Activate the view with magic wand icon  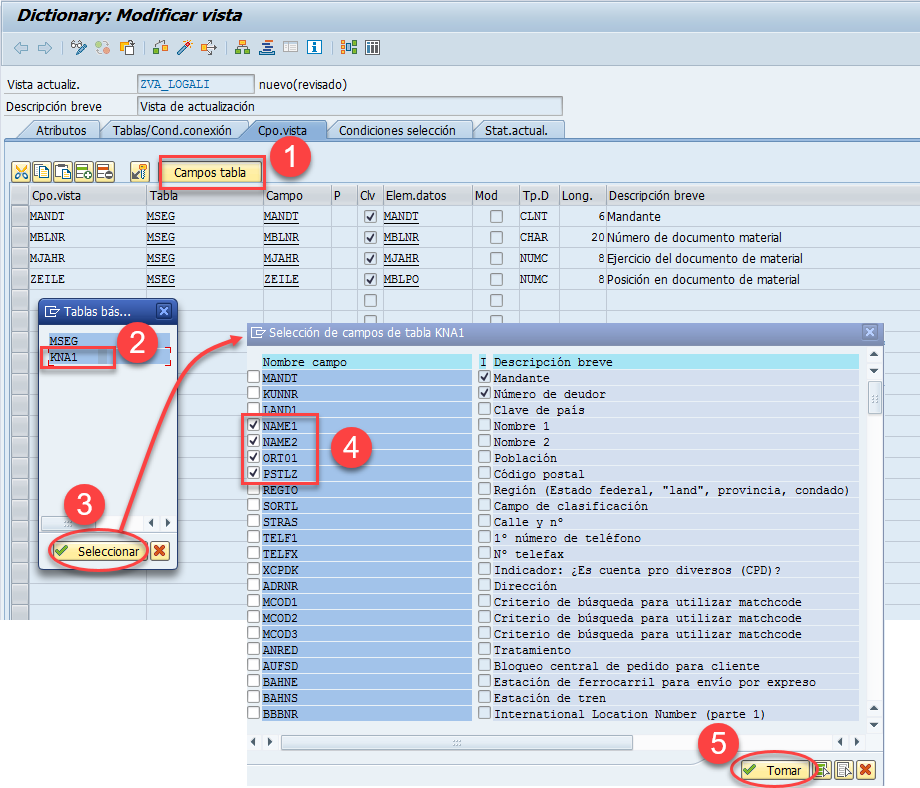point(185,48)
